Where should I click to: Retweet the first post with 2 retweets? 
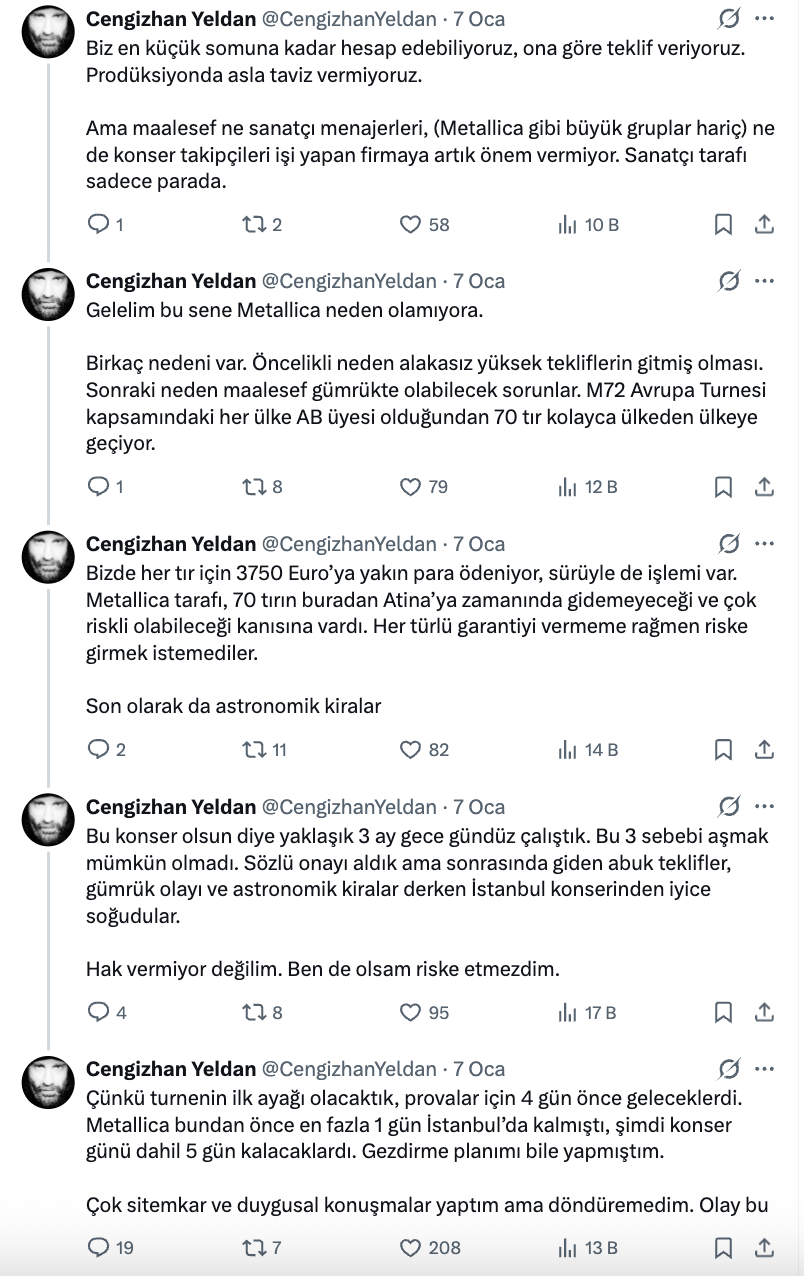[254, 225]
